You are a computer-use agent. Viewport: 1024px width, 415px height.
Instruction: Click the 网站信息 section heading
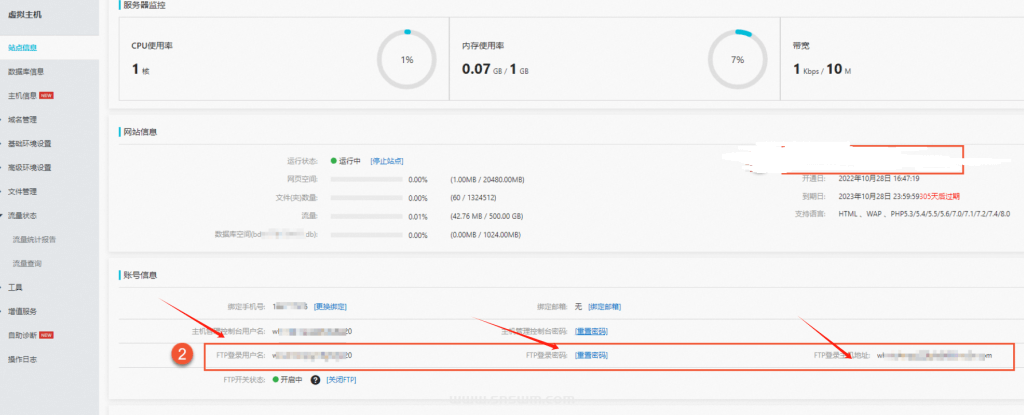[140, 132]
